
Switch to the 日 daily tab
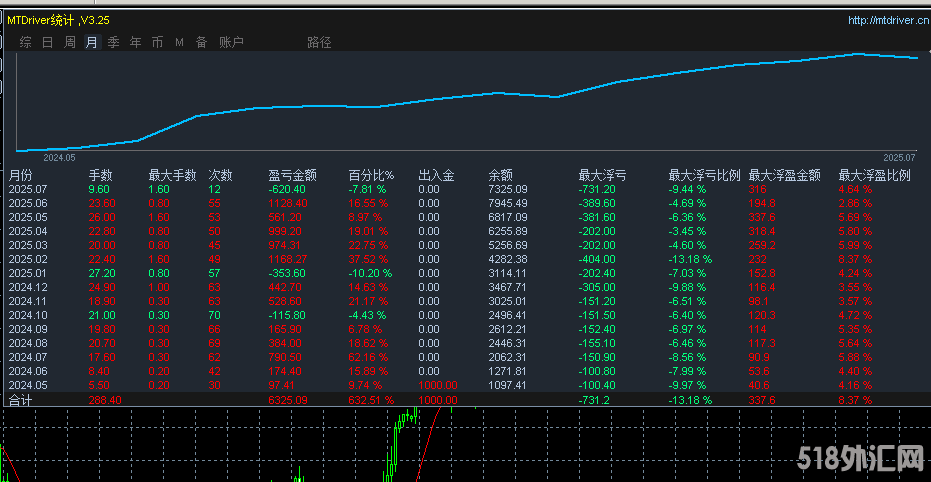(48, 42)
